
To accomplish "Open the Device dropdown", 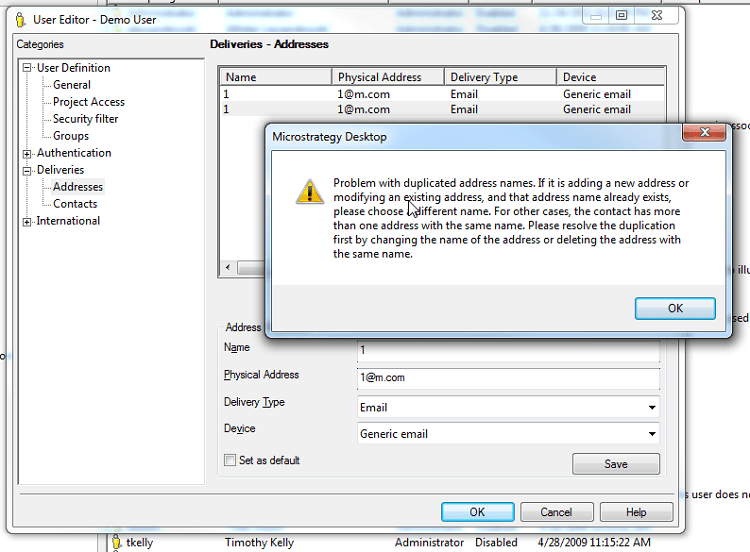I will (652, 434).
